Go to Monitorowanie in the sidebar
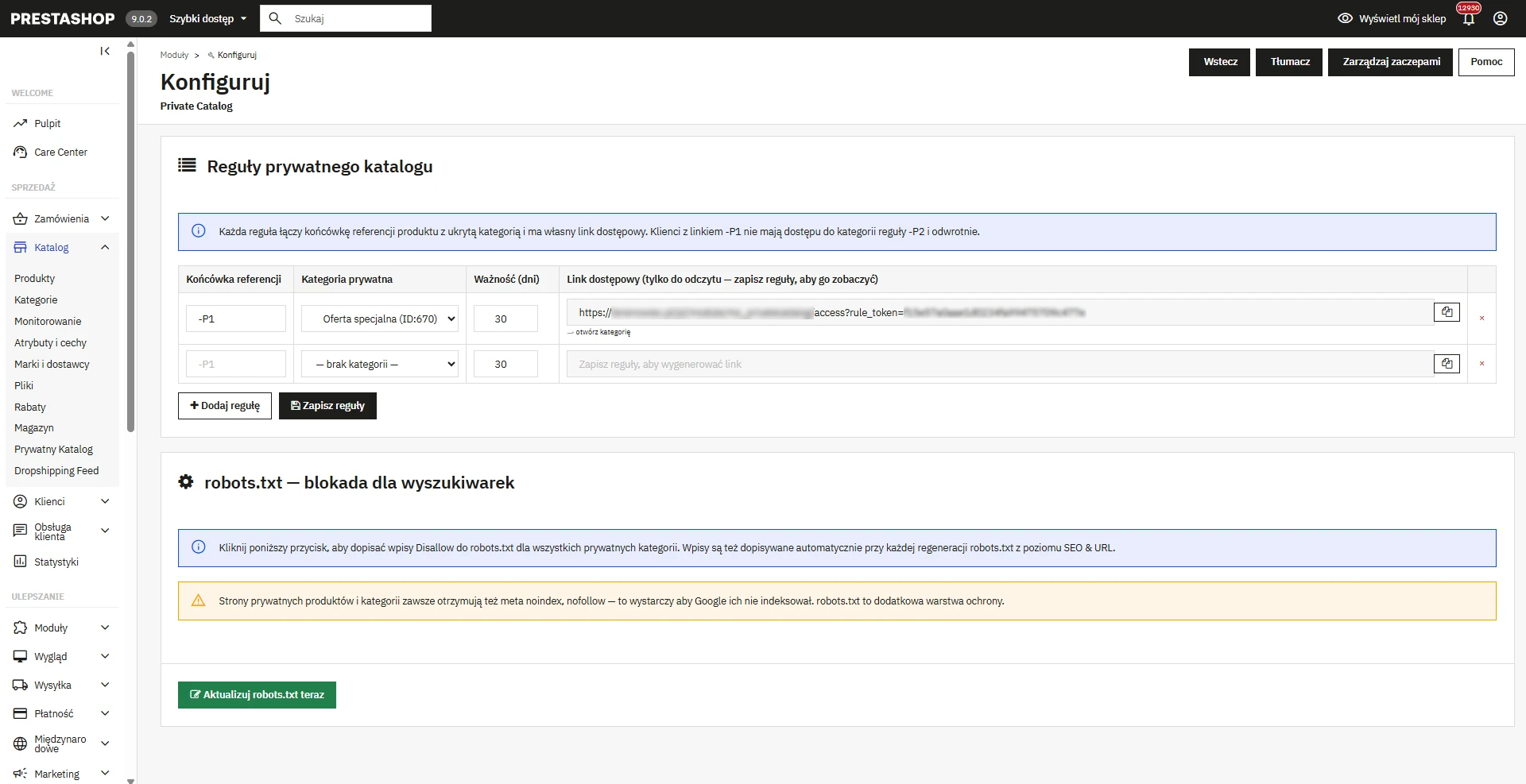 (48, 321)
